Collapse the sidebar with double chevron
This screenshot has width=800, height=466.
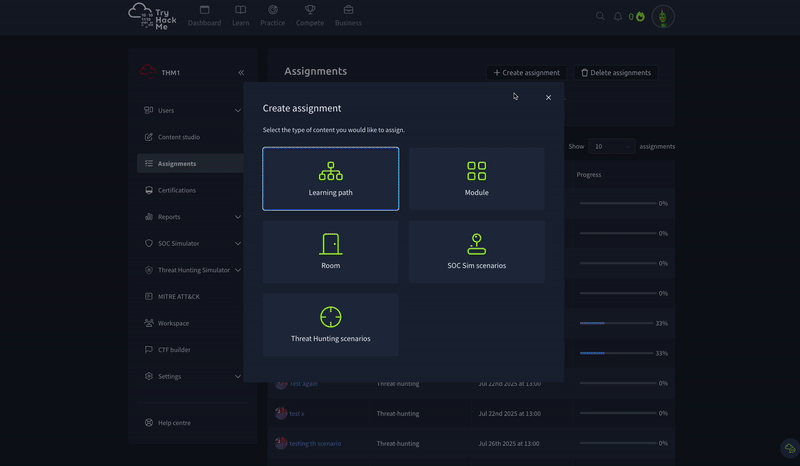[241, 72]
